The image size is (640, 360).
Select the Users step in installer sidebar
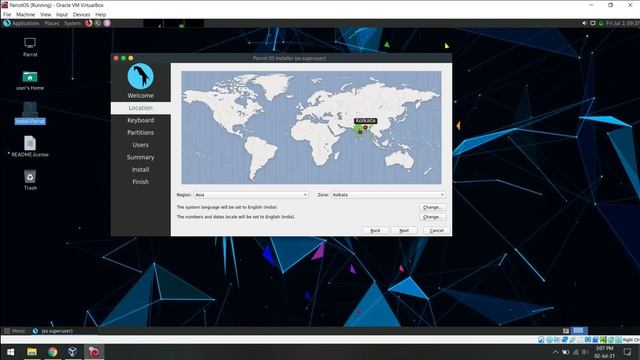[x=140, y=145]
